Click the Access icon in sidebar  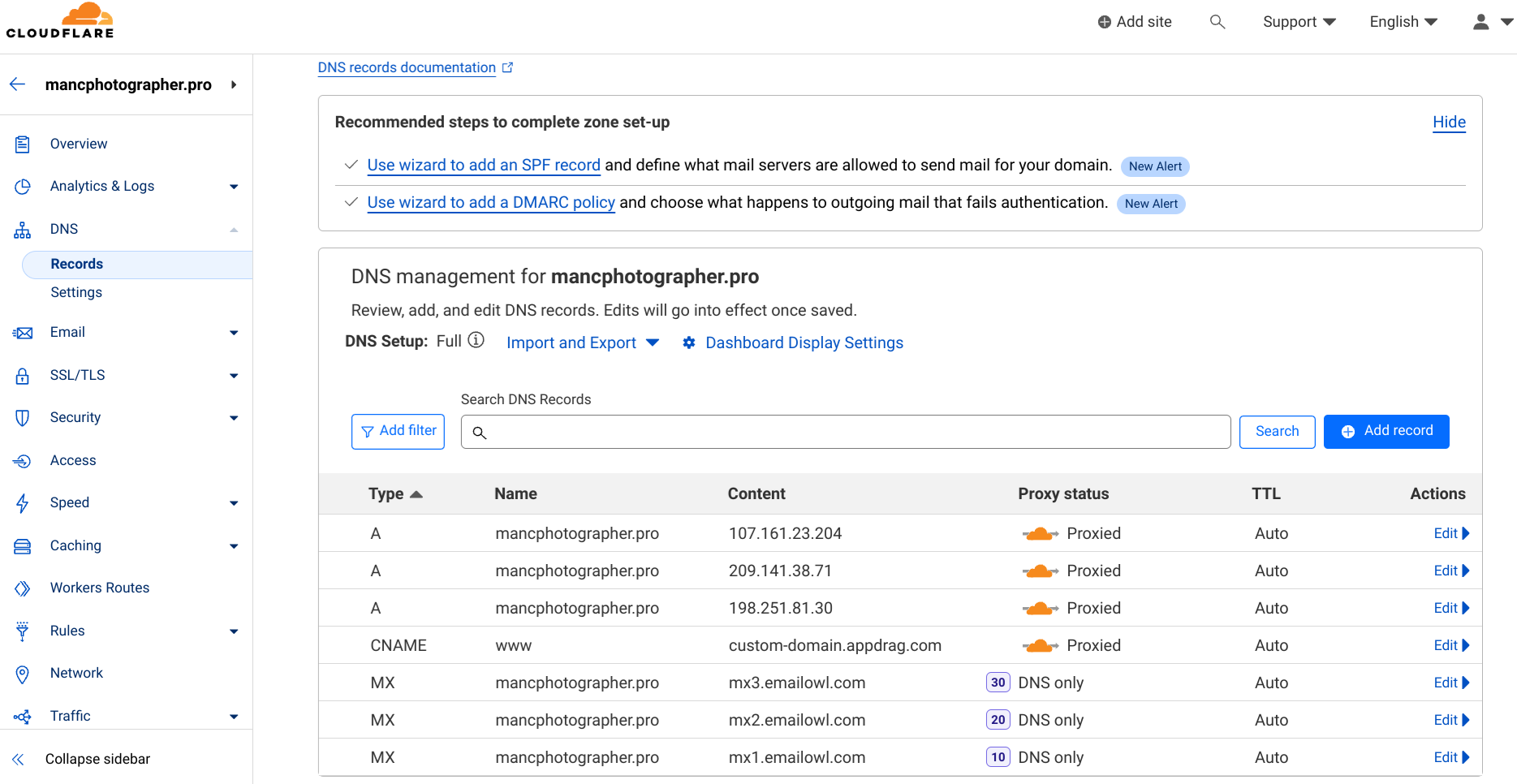click(x=23, y=461)
